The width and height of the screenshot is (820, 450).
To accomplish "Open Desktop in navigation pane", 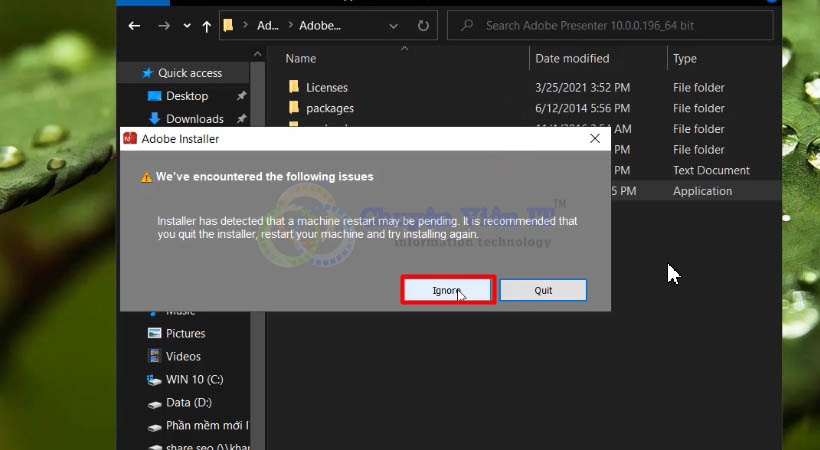I will (187, 96).
